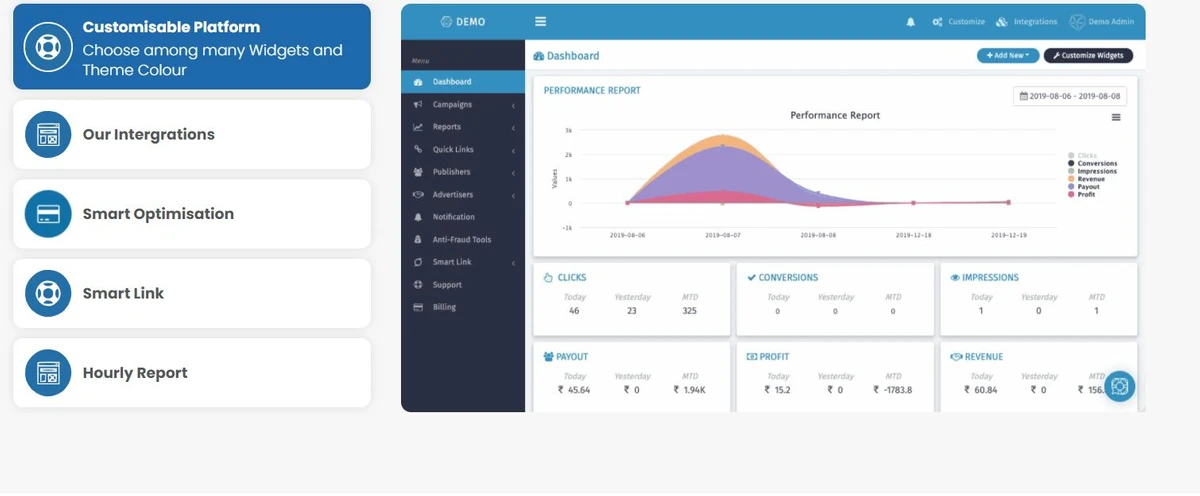
Task: Click the Campaigns megaphone icon in the sidebar
Action: coord(418,105)
